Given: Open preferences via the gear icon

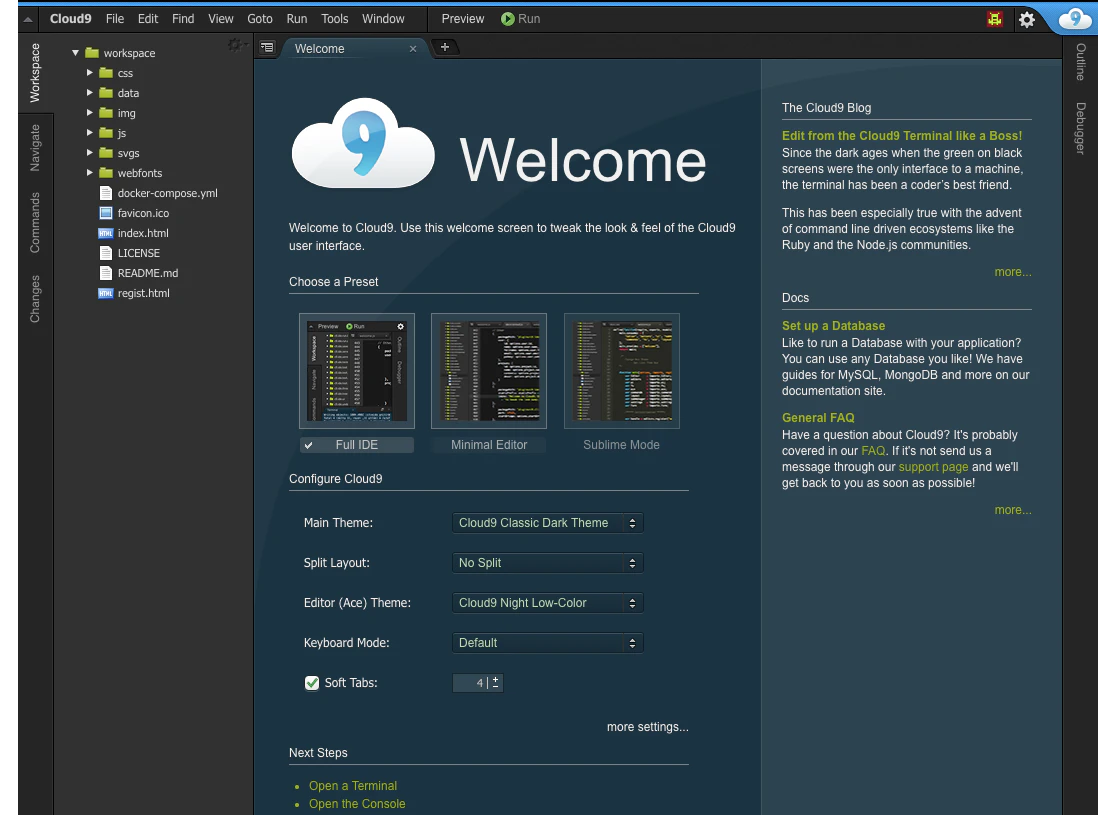Looking at the screenshot, I should [1027, 20].
